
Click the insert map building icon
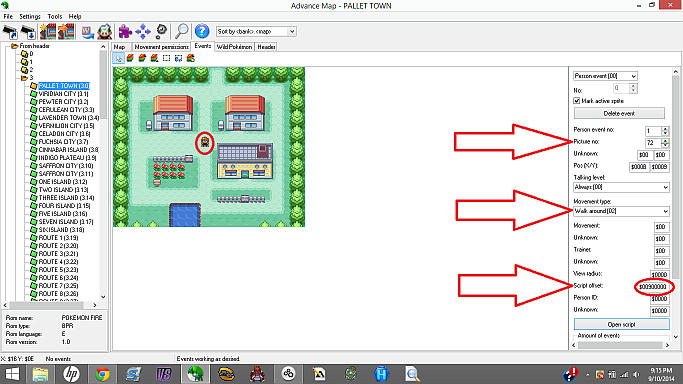click(66, 31)
